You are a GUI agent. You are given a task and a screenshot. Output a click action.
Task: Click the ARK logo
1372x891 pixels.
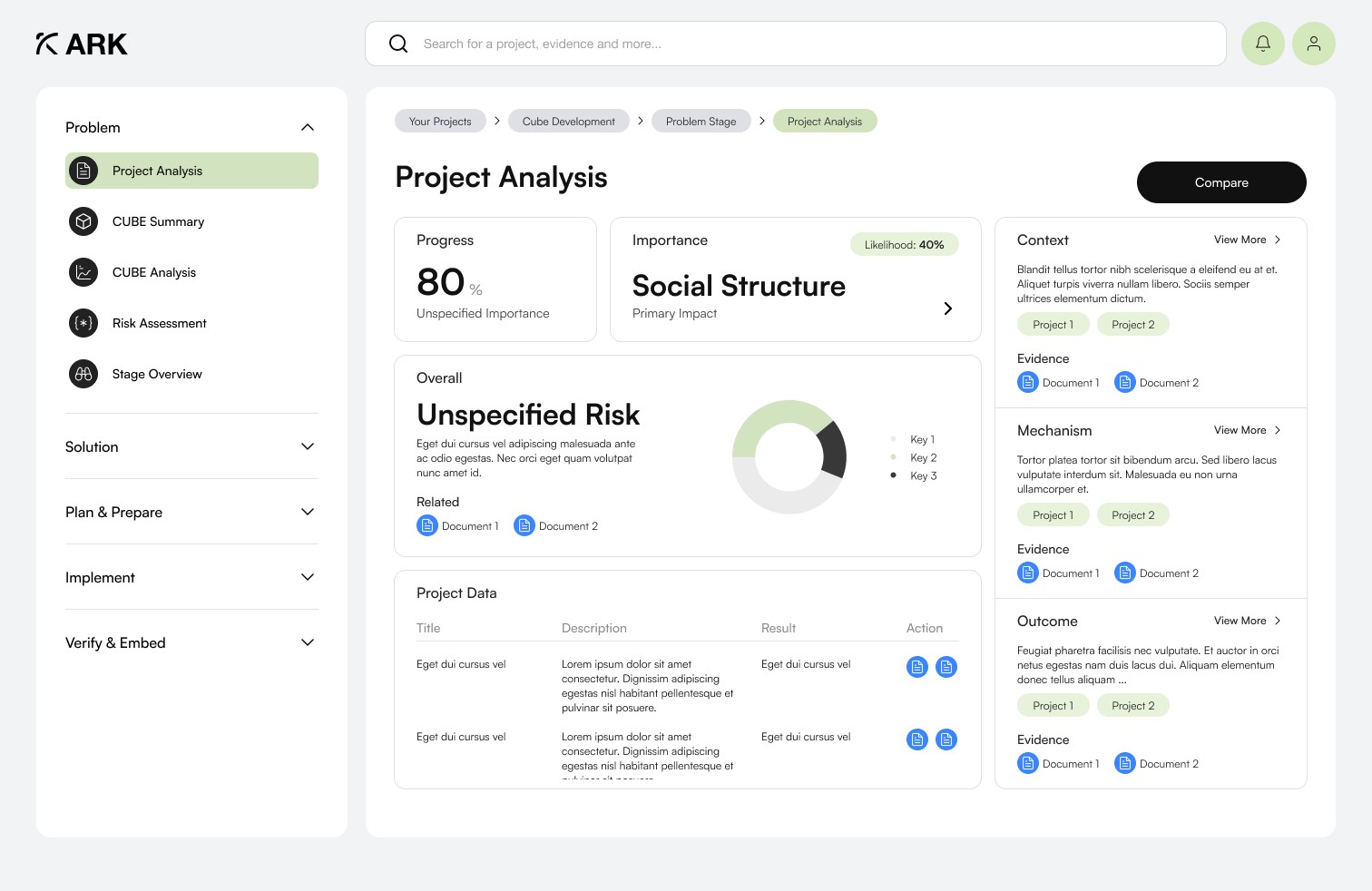[x=82, y=44]
